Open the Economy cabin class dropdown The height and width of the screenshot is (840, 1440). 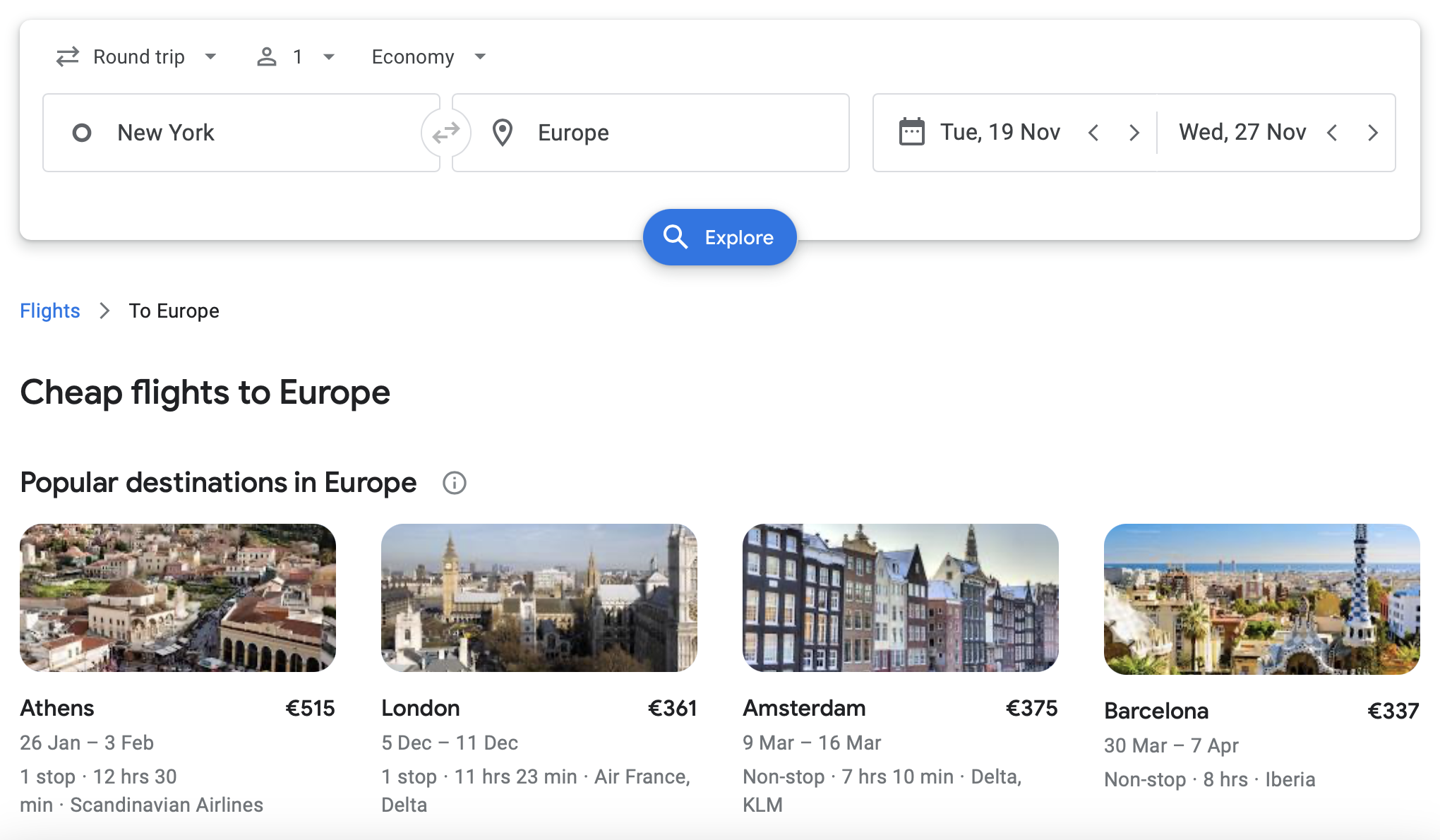click(x=428, y=56)
